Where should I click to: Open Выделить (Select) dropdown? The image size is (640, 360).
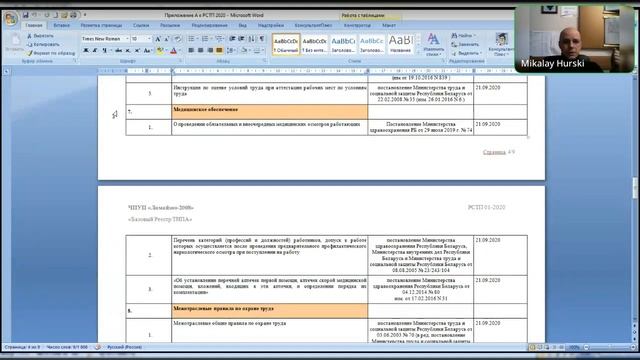coord(467,53)
